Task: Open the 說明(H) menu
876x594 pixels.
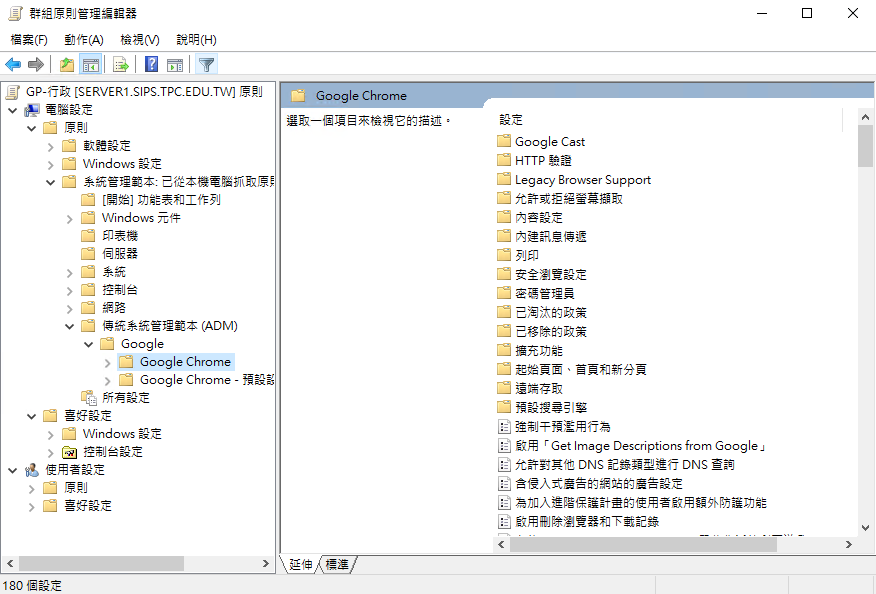Action: (x=196, y=40)
